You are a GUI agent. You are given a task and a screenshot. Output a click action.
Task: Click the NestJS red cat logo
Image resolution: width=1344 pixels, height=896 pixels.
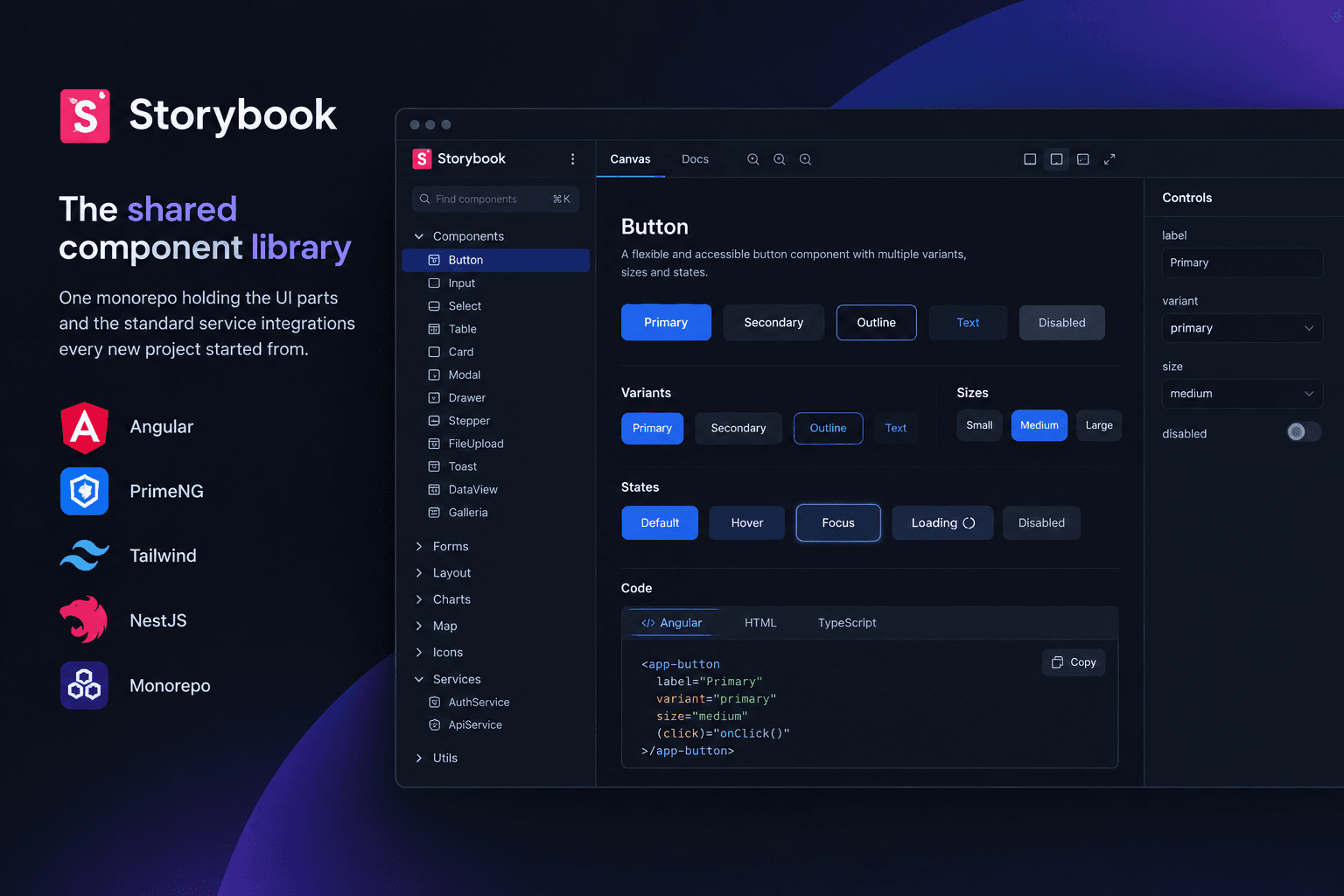84,619
